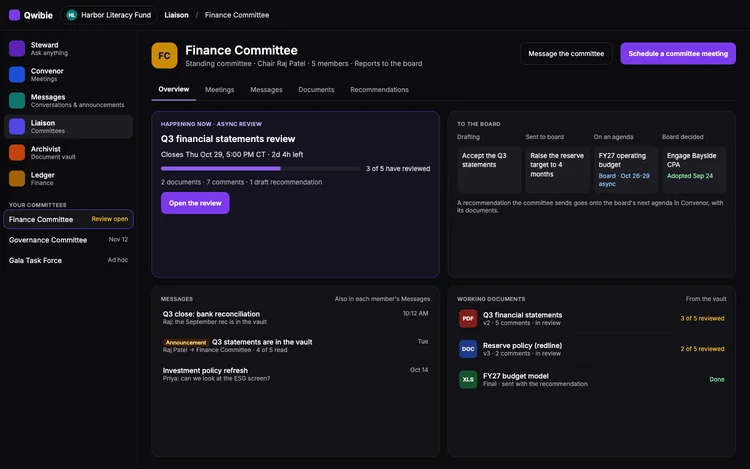
Task: Open the FY27 budget model XLS icon
Action: [x=468, y=380]
